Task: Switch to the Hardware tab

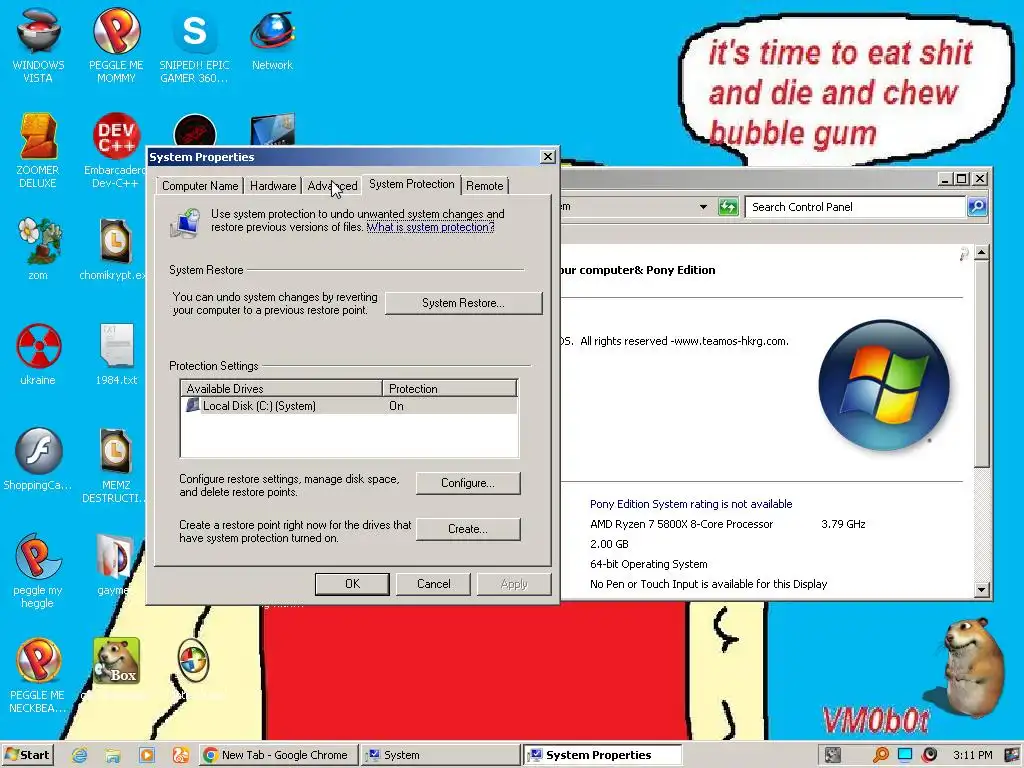Action: tap(273, 186)
